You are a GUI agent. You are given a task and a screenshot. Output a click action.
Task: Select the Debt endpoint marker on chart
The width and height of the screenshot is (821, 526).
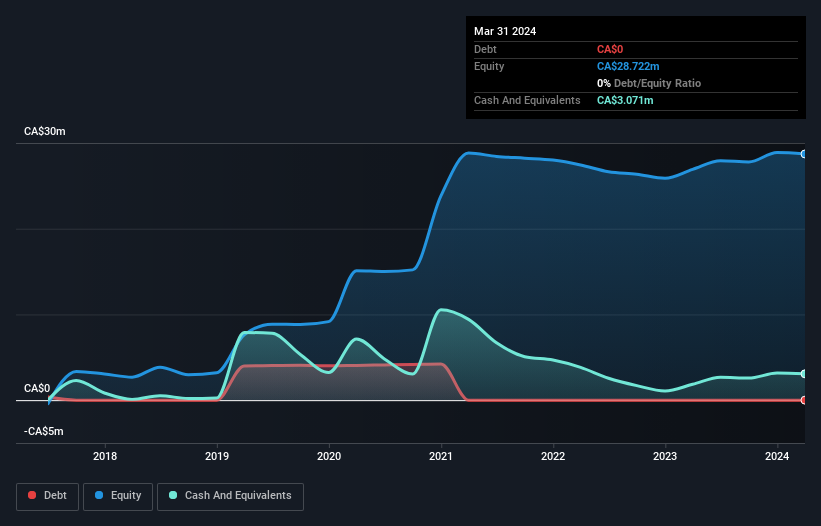(x=804, y=400)
